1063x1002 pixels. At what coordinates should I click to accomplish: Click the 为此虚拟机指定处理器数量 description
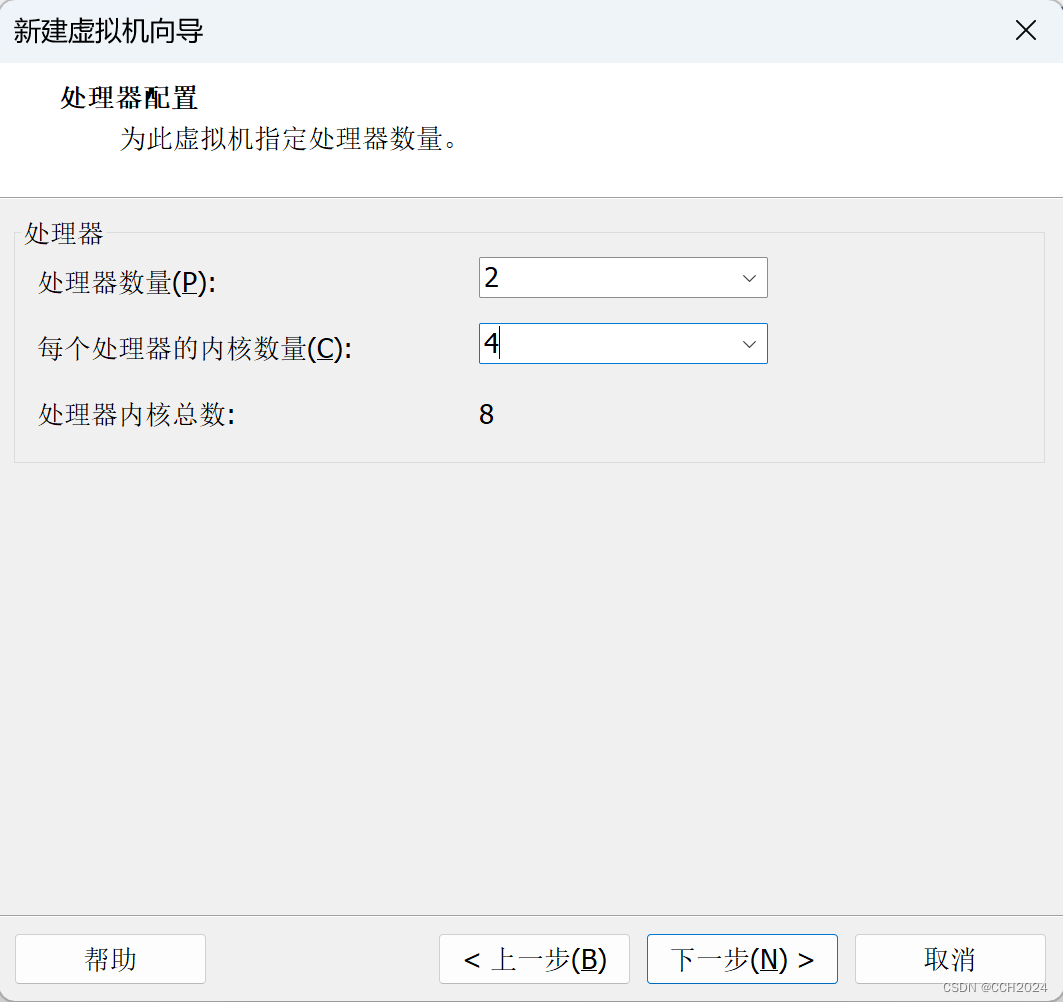coord(289,139)
